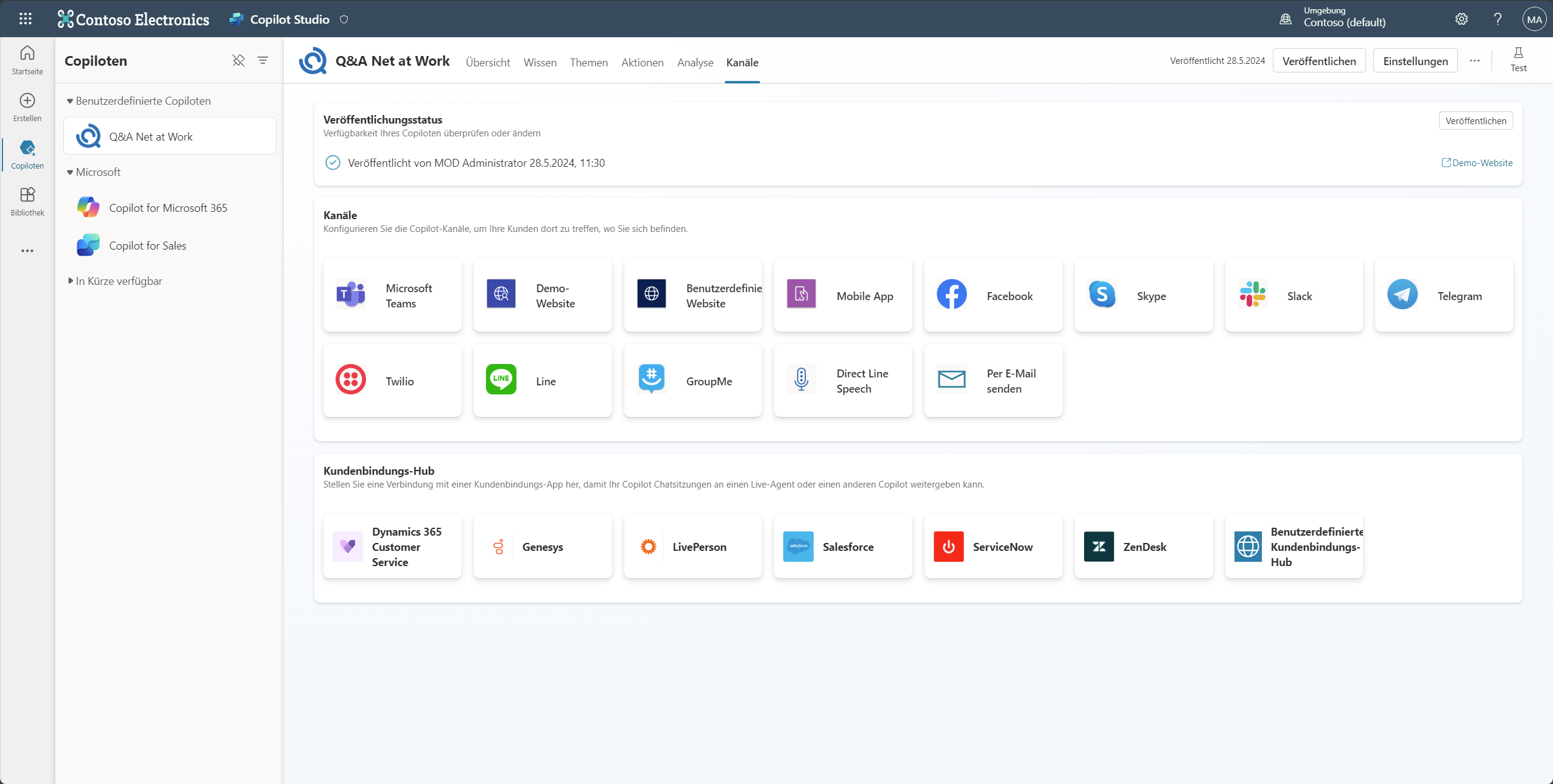Open the Demo-Website channel tile
This screenshot has height=784, width=1553.
click(x=543, y=295)
